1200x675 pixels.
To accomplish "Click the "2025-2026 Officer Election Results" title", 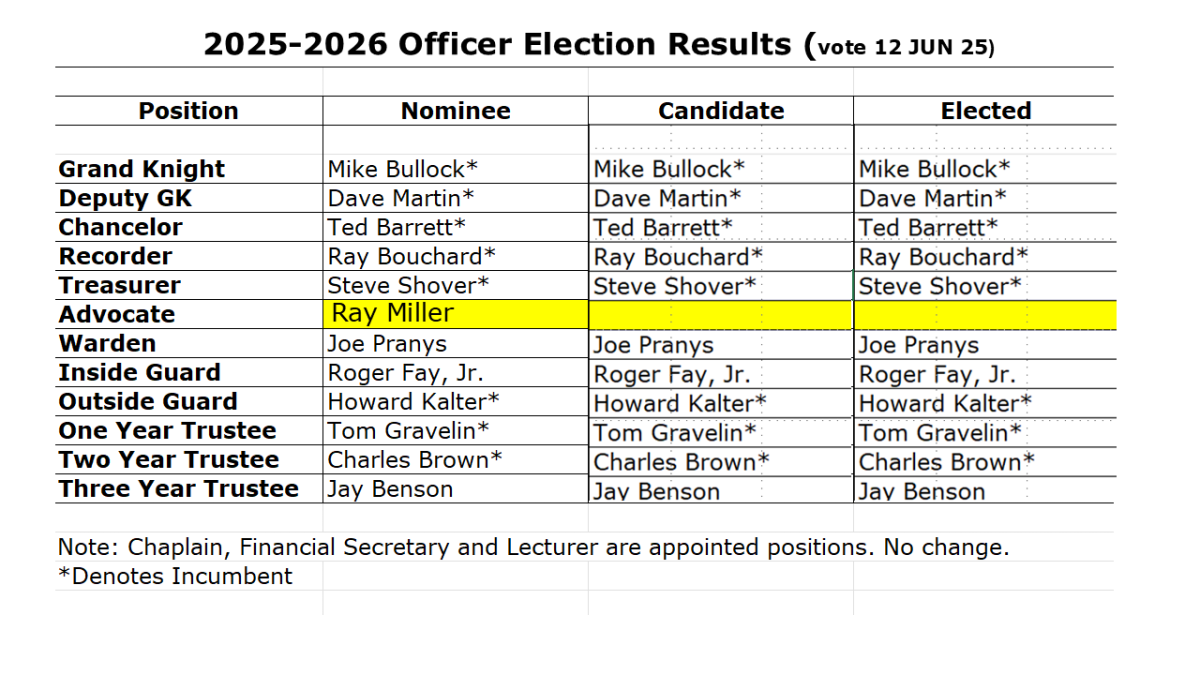I will tap(498, 44).
